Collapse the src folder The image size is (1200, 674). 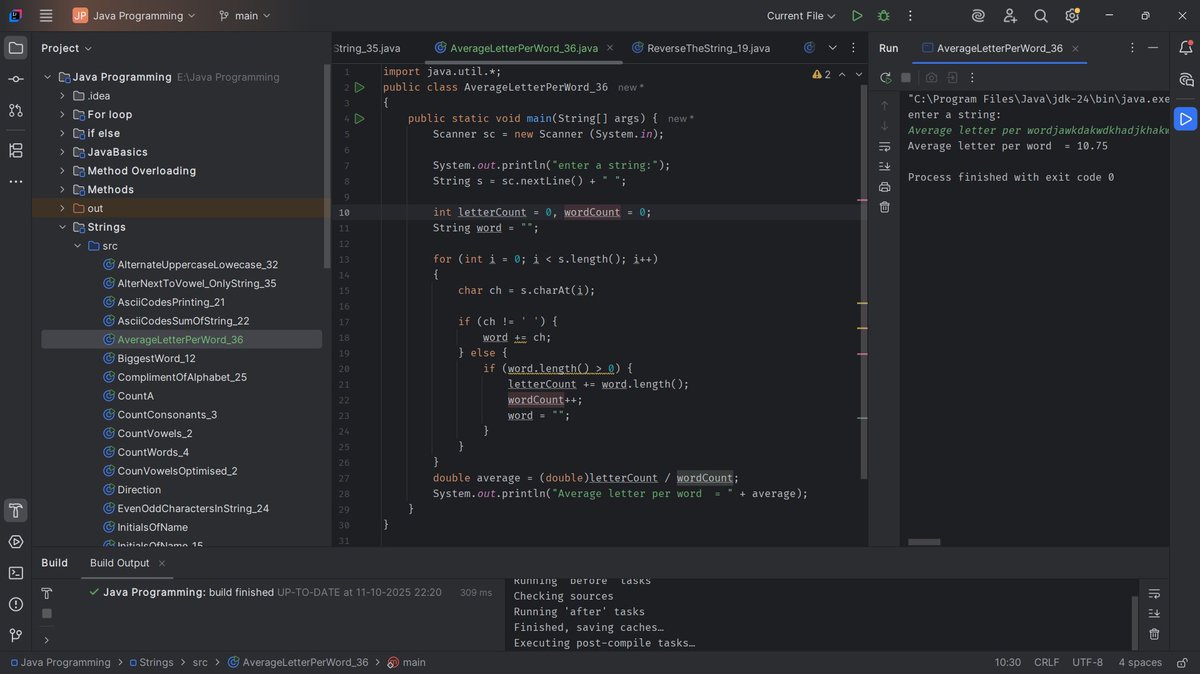(77, 246)
